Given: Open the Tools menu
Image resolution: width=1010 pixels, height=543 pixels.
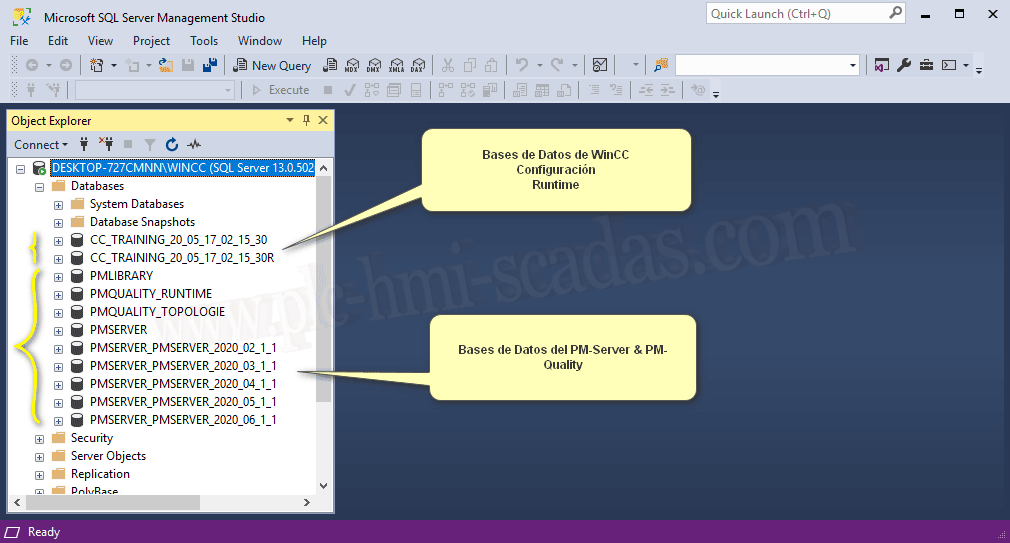Looking at the screenshot, I should (204, 41).
